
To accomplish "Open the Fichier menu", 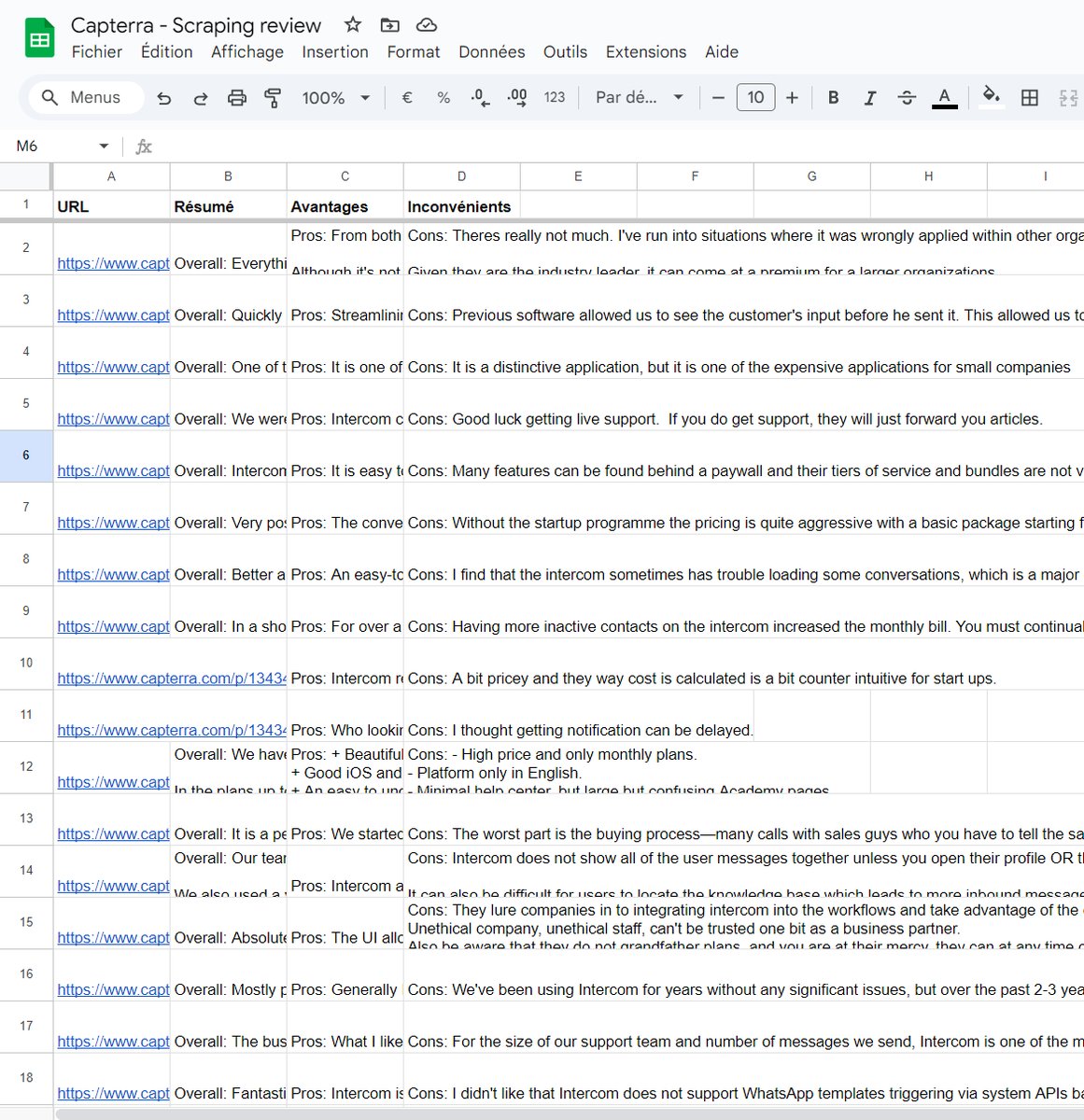I will (97, 52).
